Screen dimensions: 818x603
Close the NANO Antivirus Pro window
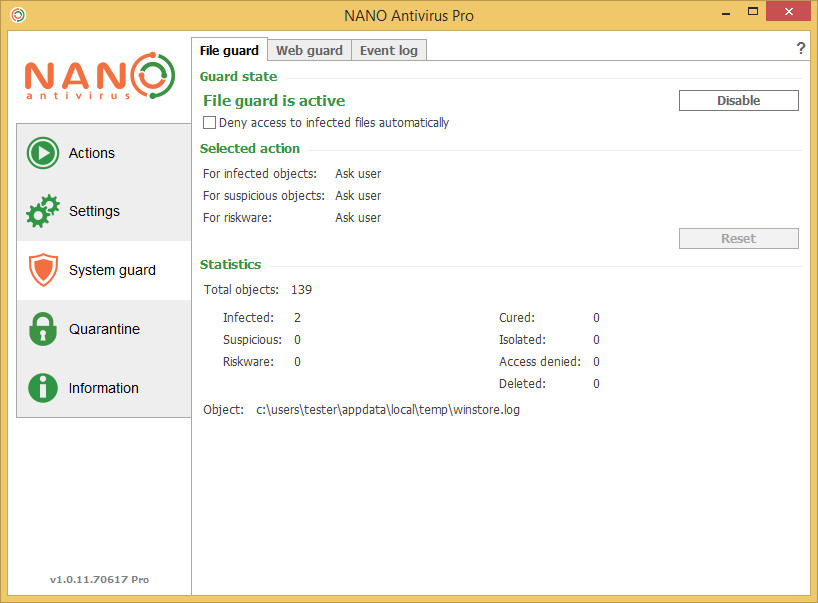[788, 11]
